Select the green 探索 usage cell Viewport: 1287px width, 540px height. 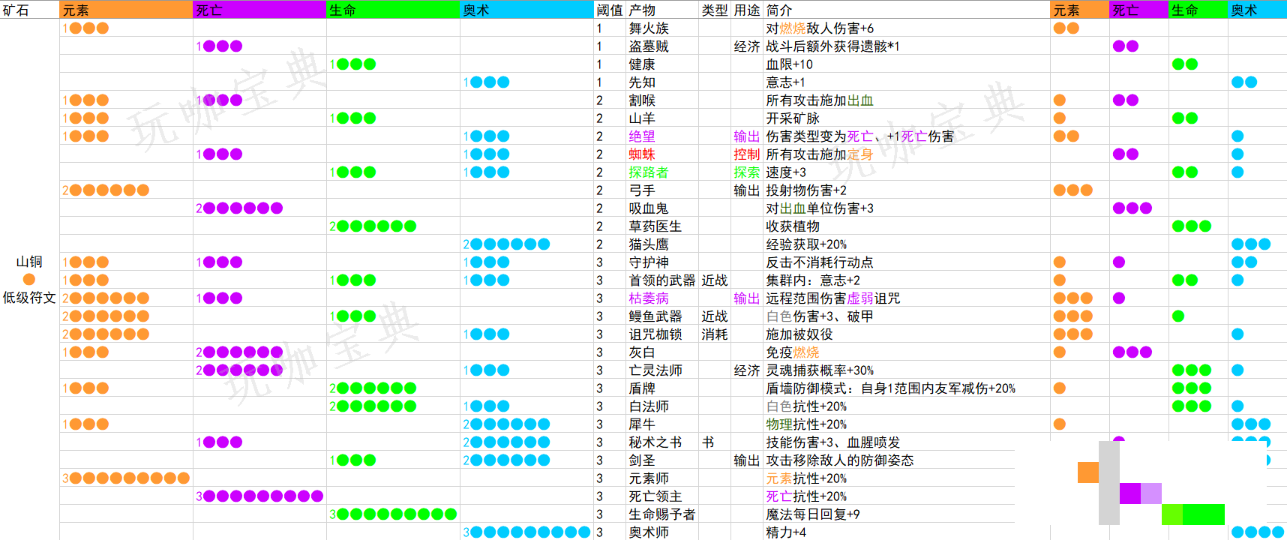tap(746, 172)
